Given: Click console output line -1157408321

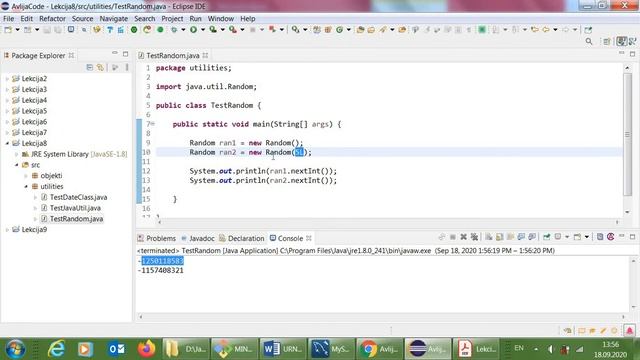Looking at the screenshot, I should click(161, 271).
